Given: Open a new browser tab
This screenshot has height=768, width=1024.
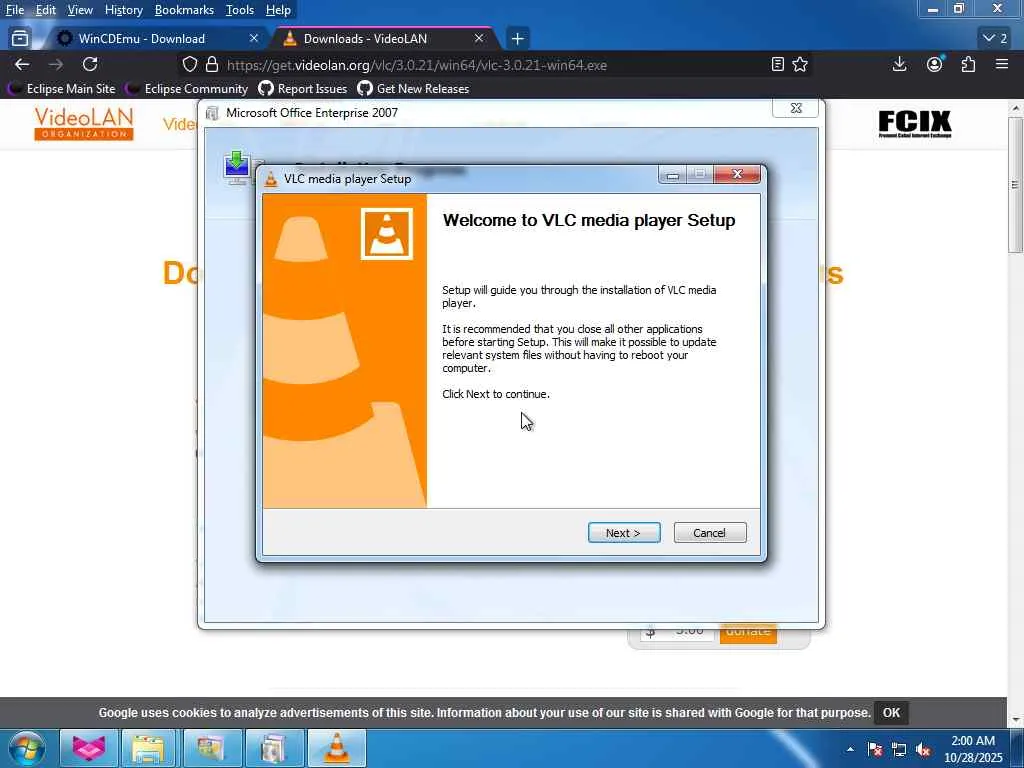Looking at the screenshot, I should tap(517, 39).
